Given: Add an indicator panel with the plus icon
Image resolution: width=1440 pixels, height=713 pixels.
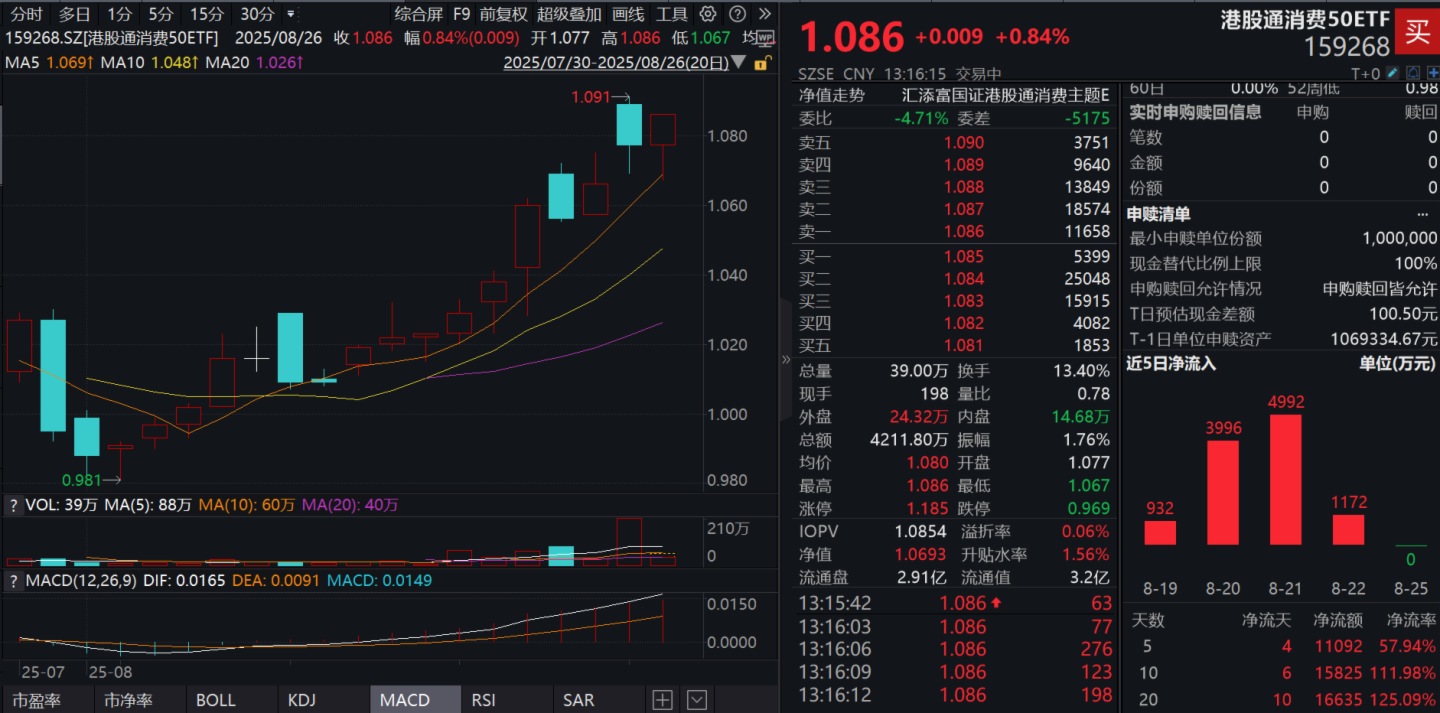Looking at the screenshot, I should click(x=662, y=700).
